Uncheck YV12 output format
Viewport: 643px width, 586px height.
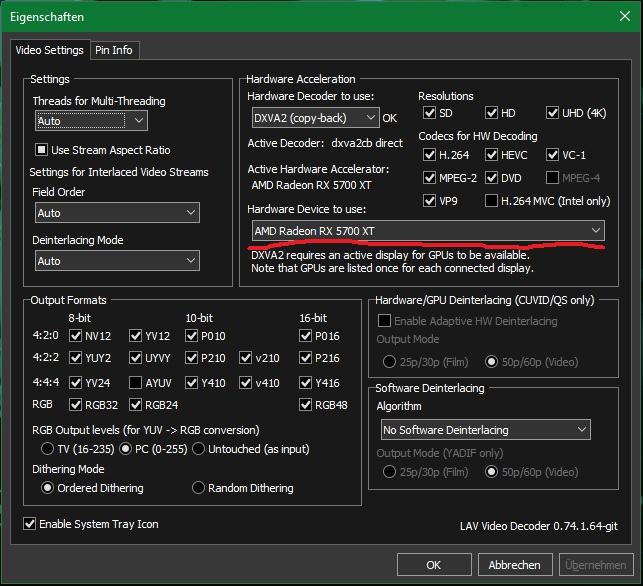(135, 336)
